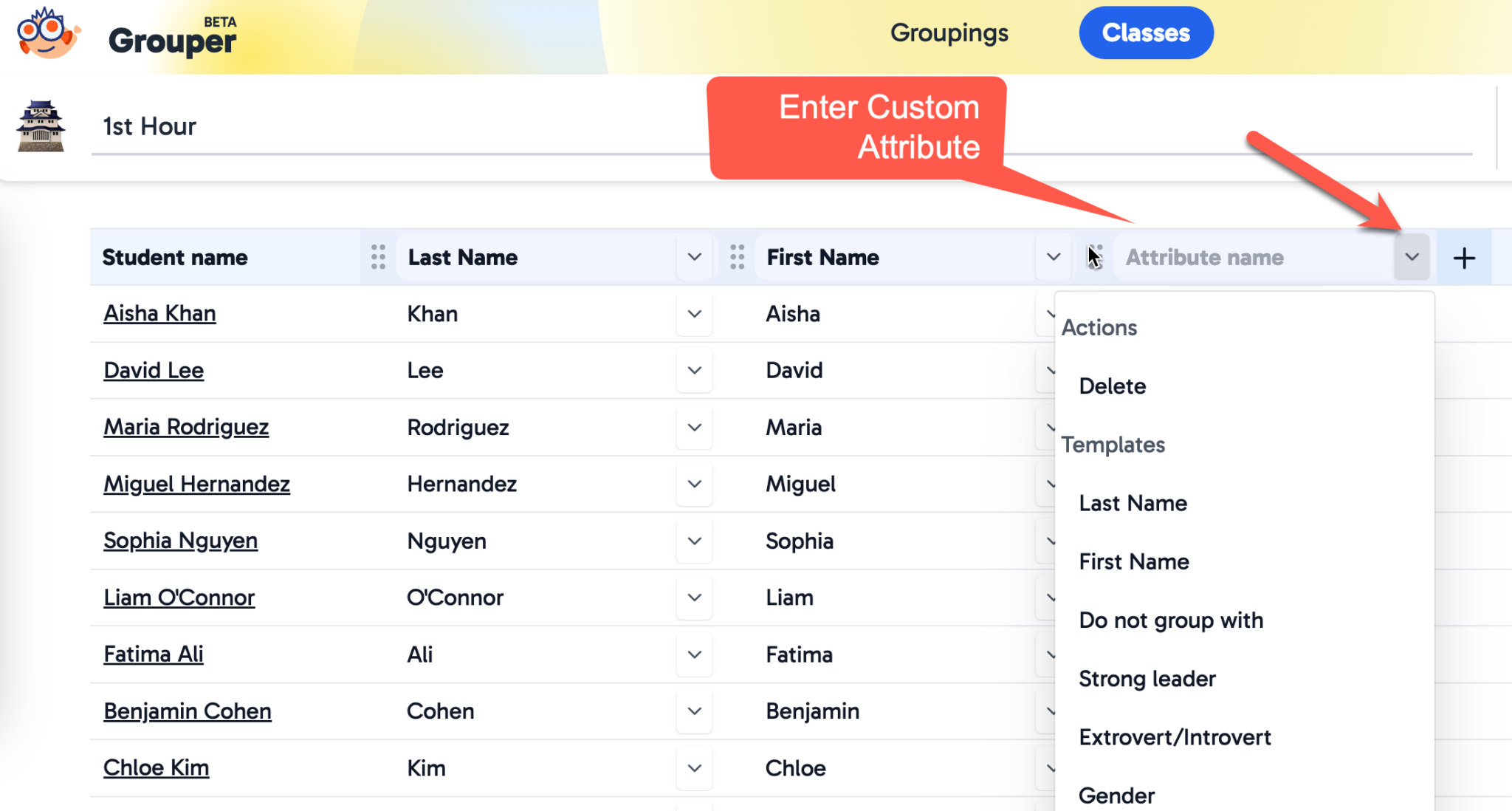The height and width of the screenshot is (811, 1512).
Task: Toggle the Attribute name column dropdown arrow
Action: tap(1412, 257)
